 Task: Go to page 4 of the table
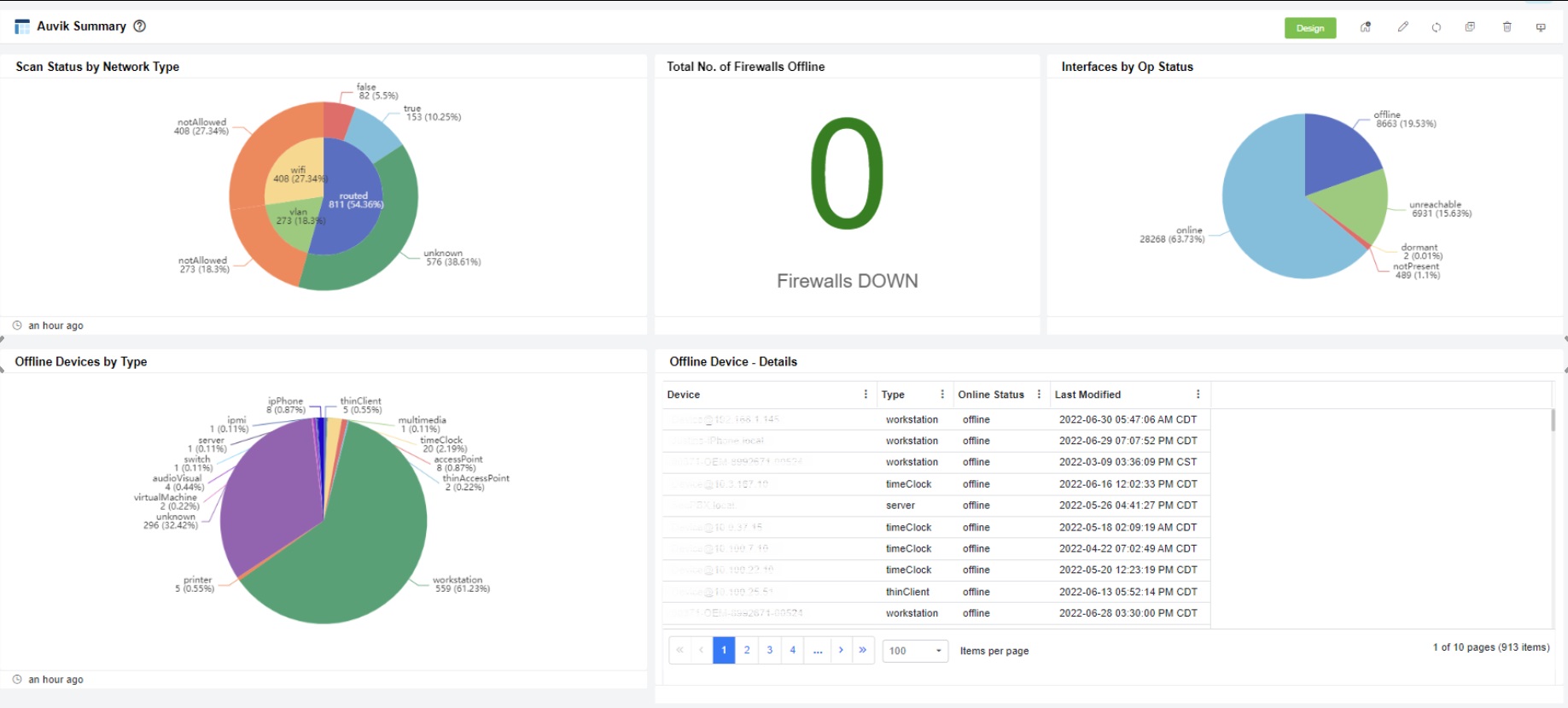click(x=793, y=650)
